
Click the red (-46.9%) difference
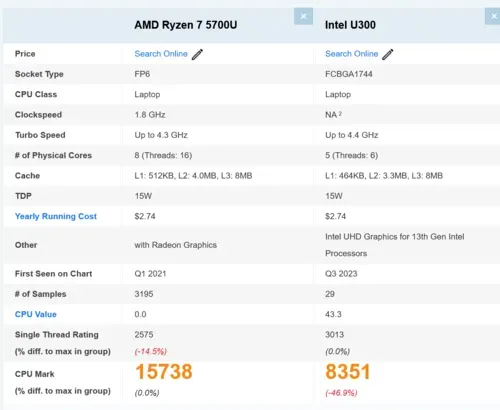(341, 393)
